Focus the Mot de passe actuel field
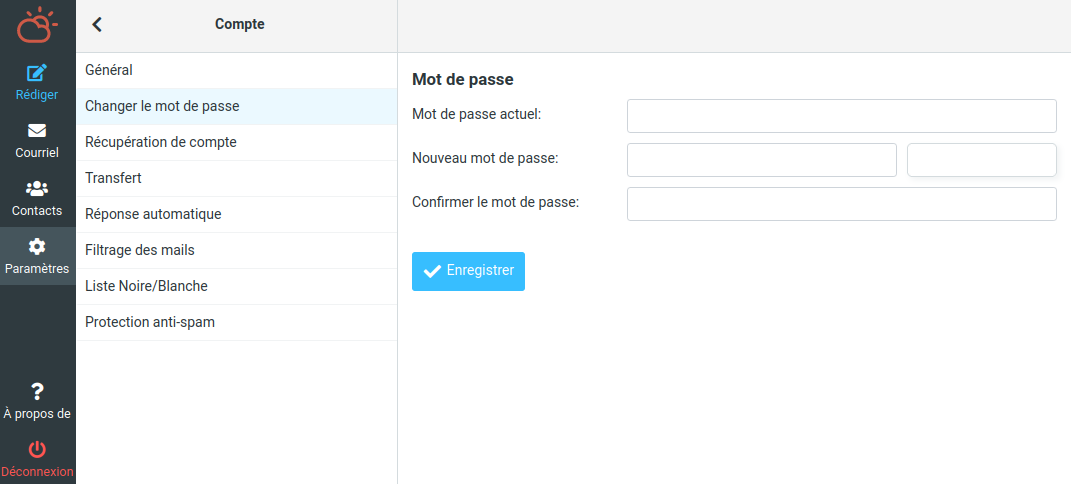 pos(841,116)
